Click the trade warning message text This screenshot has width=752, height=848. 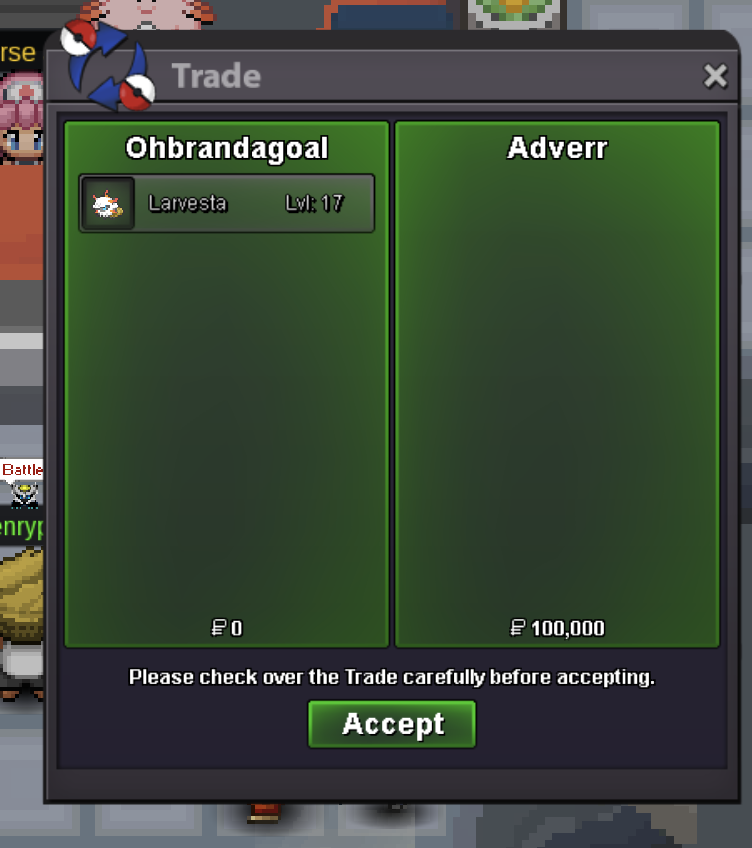tap(392, 677)
